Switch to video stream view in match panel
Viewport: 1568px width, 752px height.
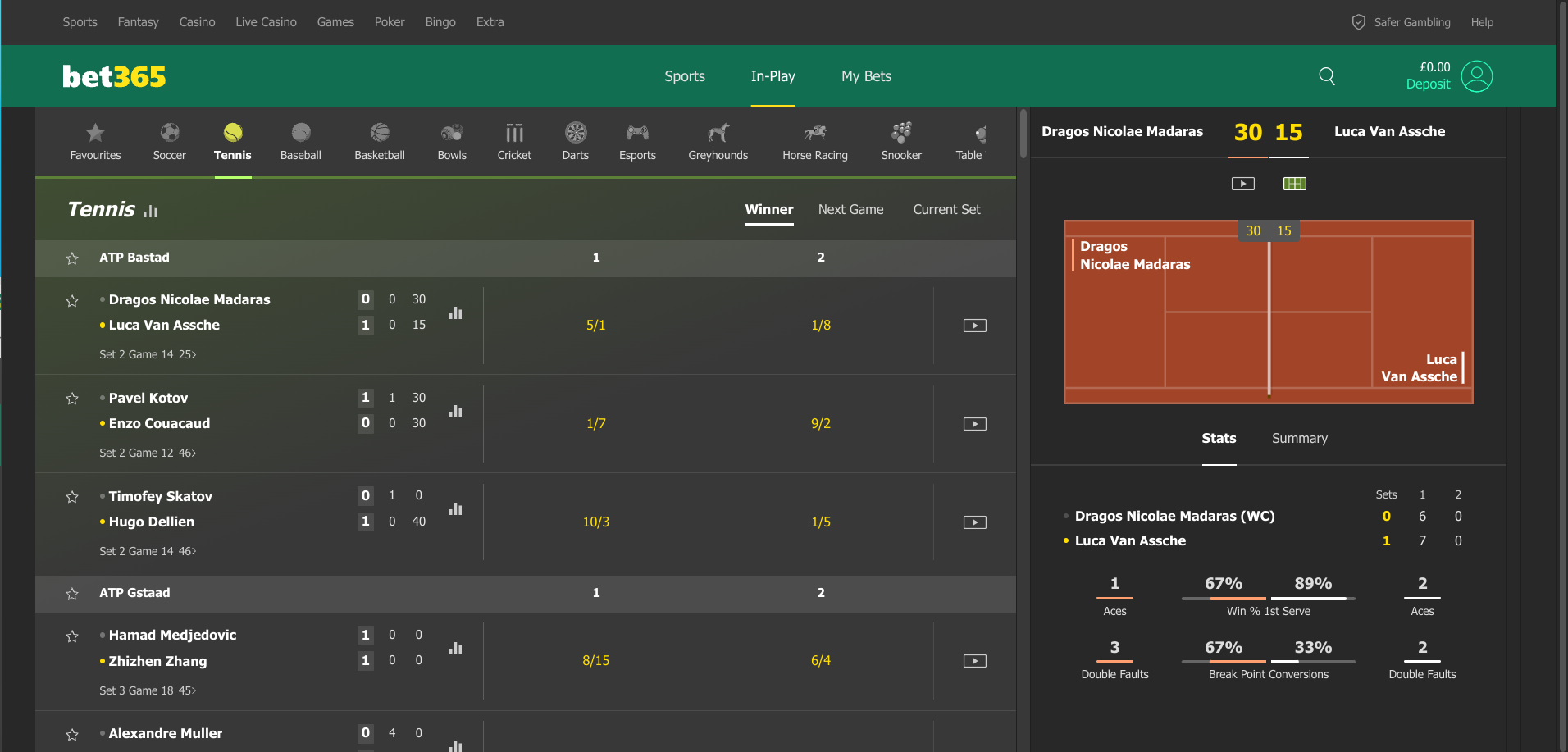click(x=1243, y=184)
